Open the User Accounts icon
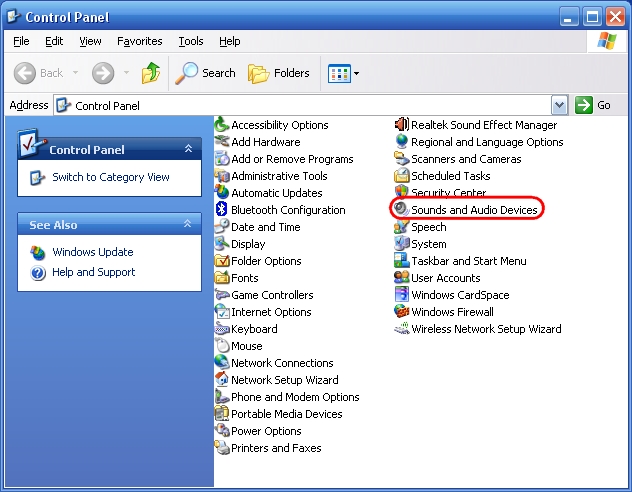 coord(401,278)
